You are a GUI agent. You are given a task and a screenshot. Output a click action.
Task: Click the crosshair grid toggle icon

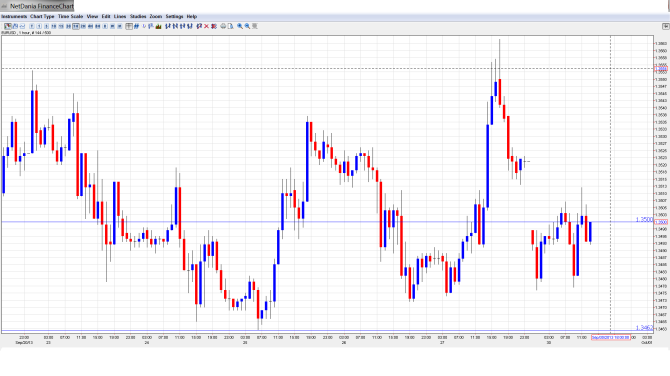[129, 26]
